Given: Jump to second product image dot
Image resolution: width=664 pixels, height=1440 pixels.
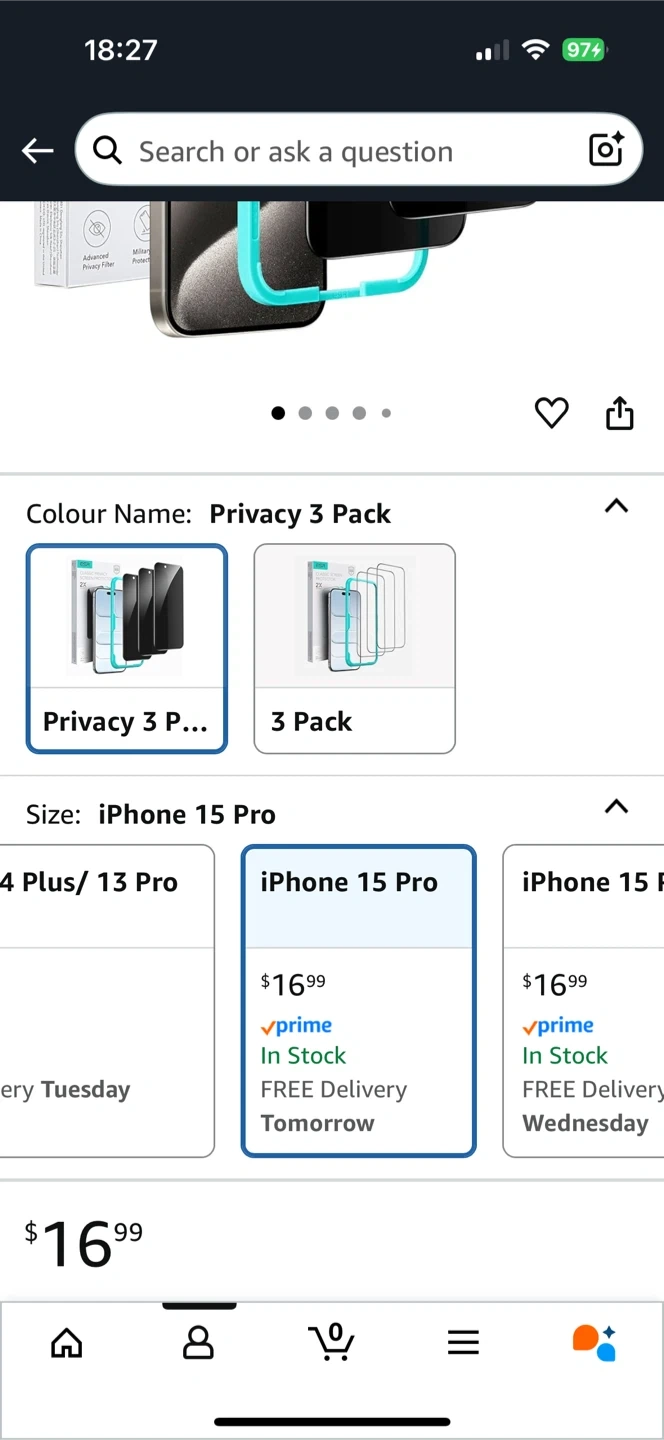Looking at the screenshot, I should [x=305, y=413].
